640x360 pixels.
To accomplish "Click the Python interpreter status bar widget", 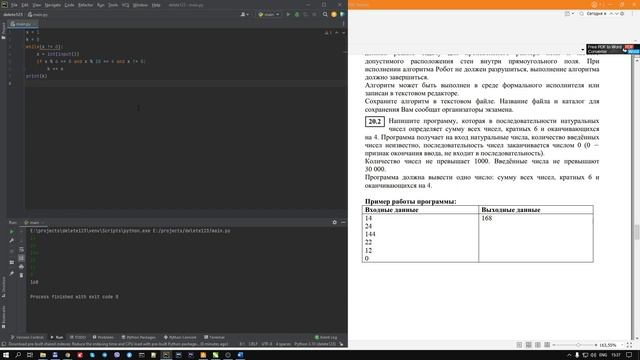I will (315, 344).
